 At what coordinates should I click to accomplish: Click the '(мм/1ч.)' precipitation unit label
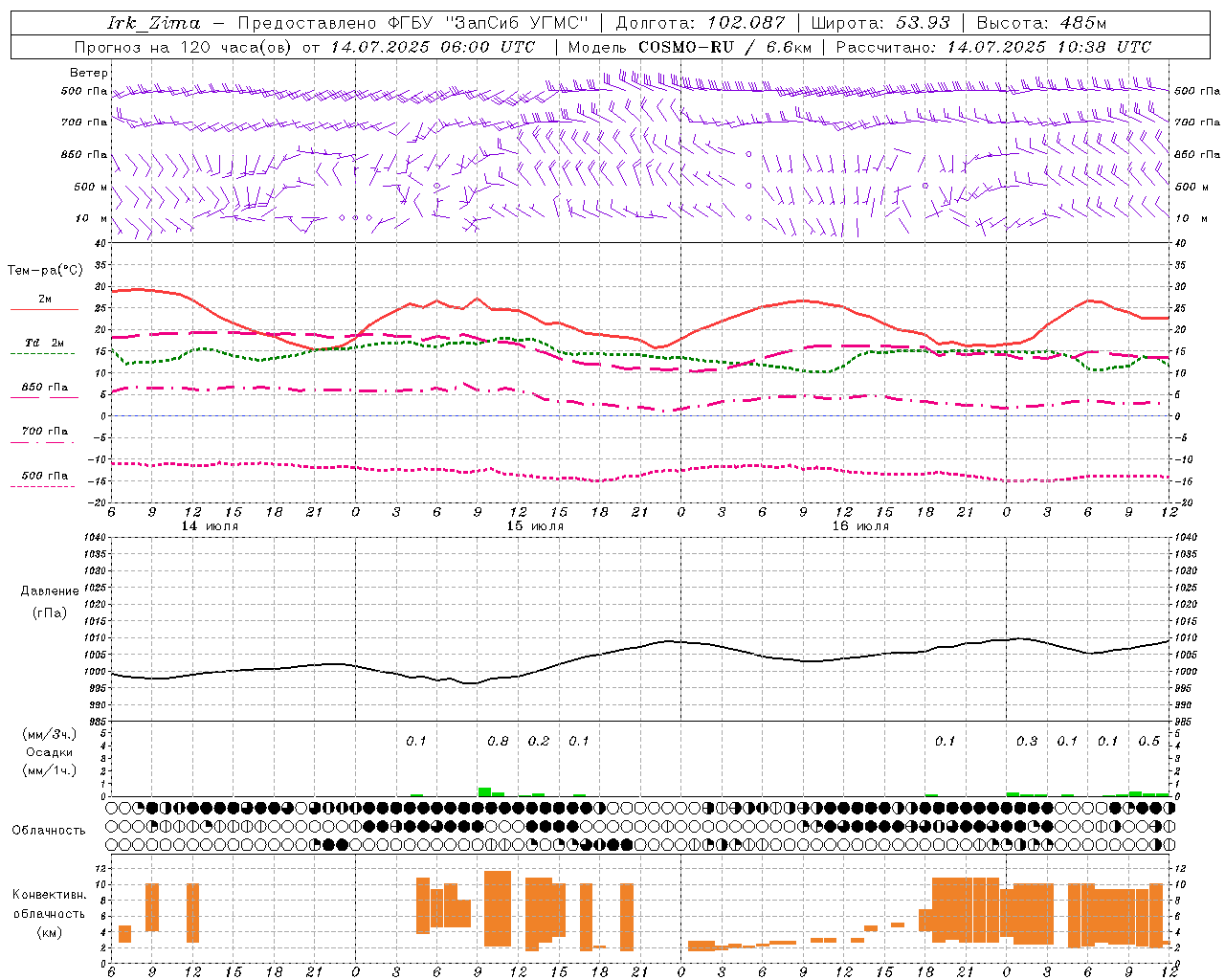[50, 770]
